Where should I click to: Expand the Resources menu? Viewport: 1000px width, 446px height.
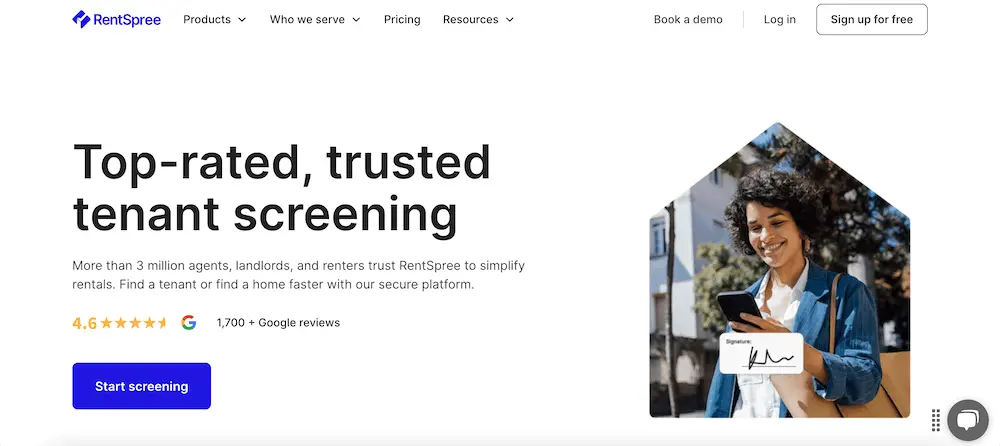pyautogui.click(x=478, y=19)
